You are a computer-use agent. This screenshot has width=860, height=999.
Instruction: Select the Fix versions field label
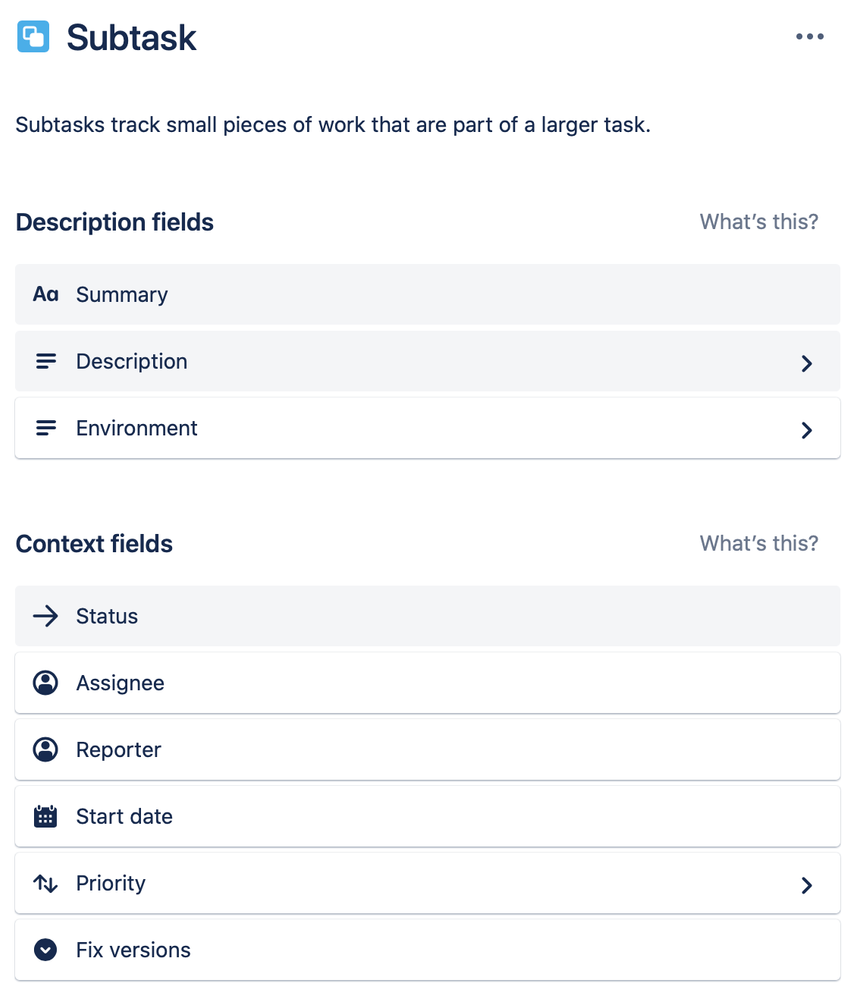coord(133,950)
